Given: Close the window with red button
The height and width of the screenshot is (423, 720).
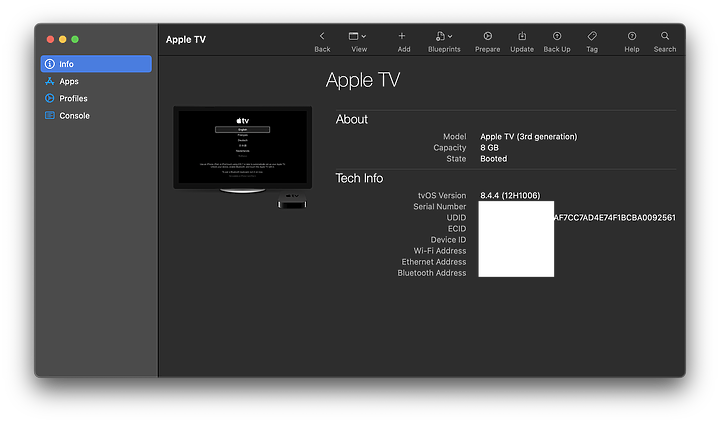Looking at the screenshot, I should pyautogui.click(x=51, y=39).
